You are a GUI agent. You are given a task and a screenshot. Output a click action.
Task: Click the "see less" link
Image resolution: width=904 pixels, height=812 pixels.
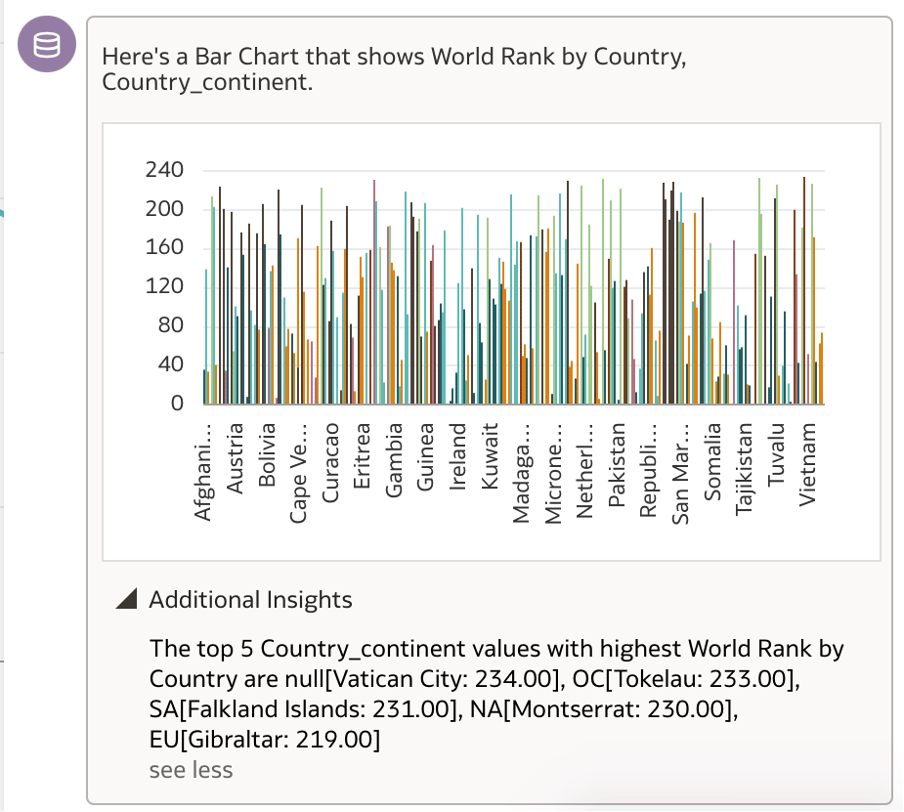190,769
